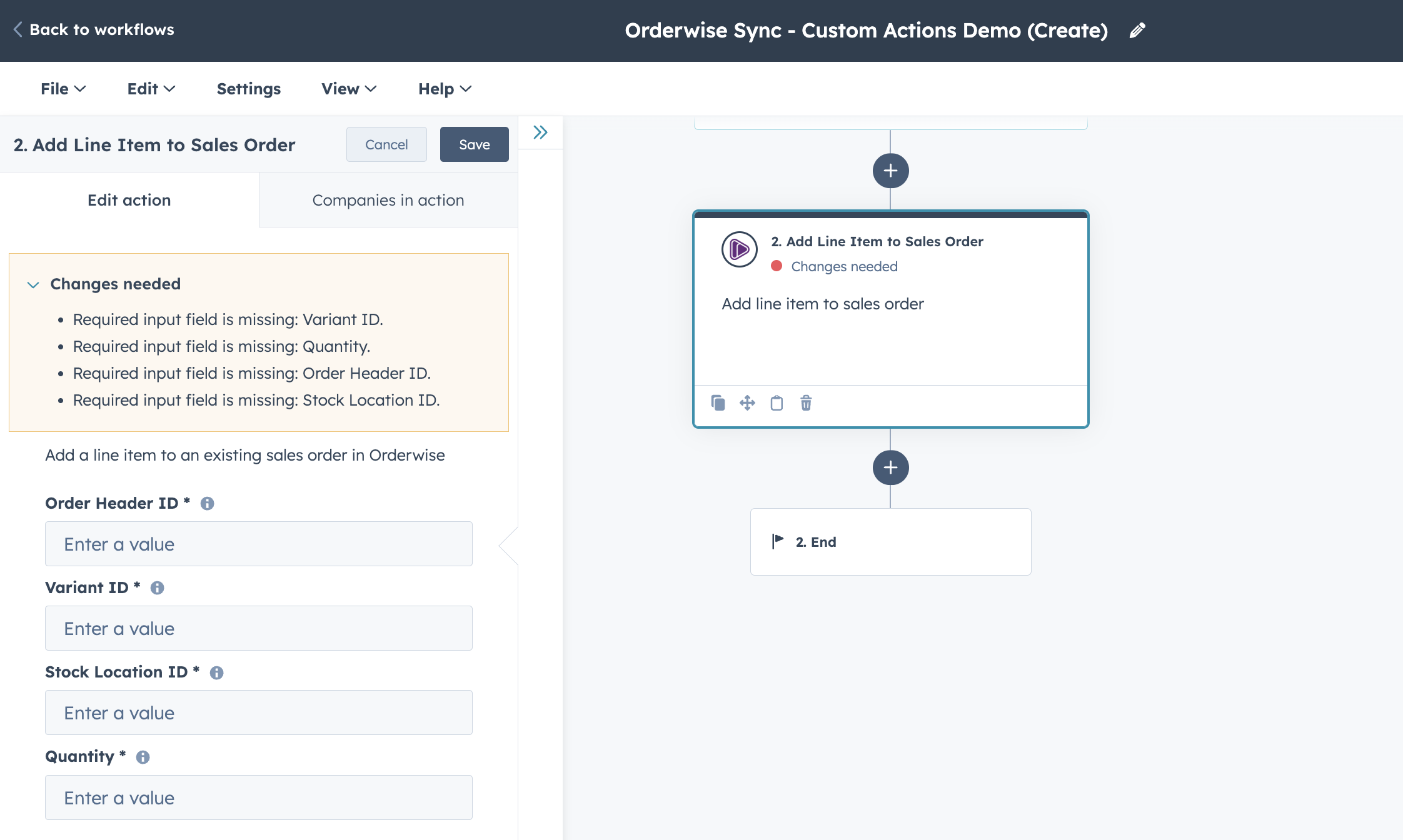Click the action card title Add Line Item
1403x840 pixels.
pos(877,241)
